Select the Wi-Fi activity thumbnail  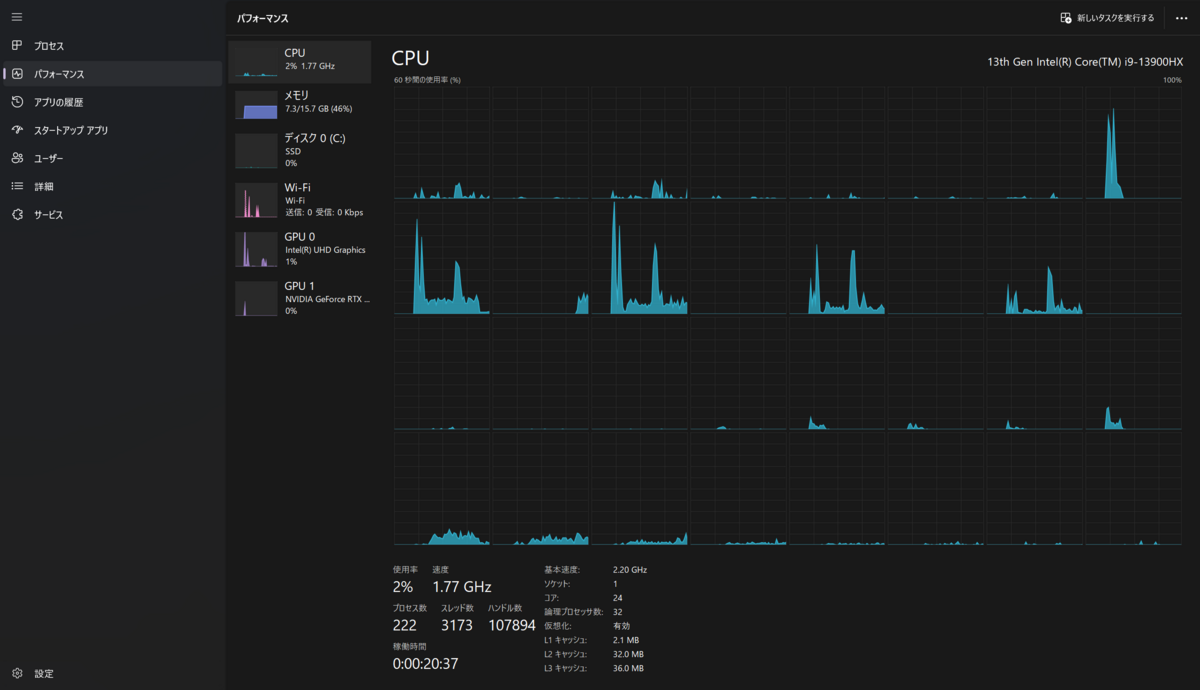click(256, 200)
